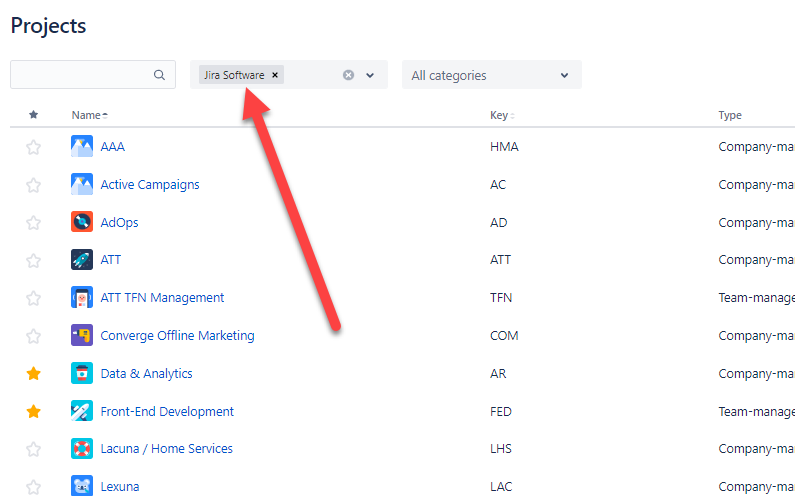Click the AdOps project avatar icon
The image size is (795, 496).
tap(82, 222)
